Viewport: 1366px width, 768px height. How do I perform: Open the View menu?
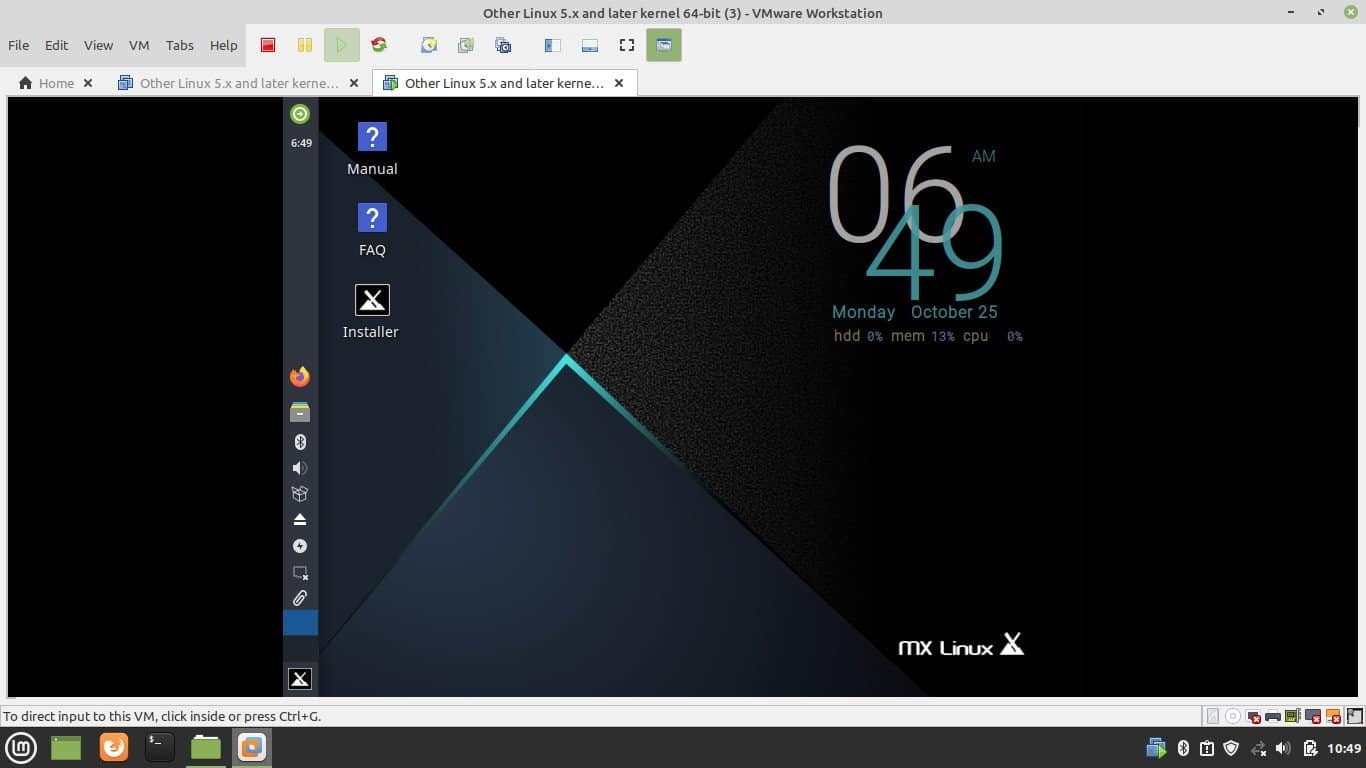(98, 45)
